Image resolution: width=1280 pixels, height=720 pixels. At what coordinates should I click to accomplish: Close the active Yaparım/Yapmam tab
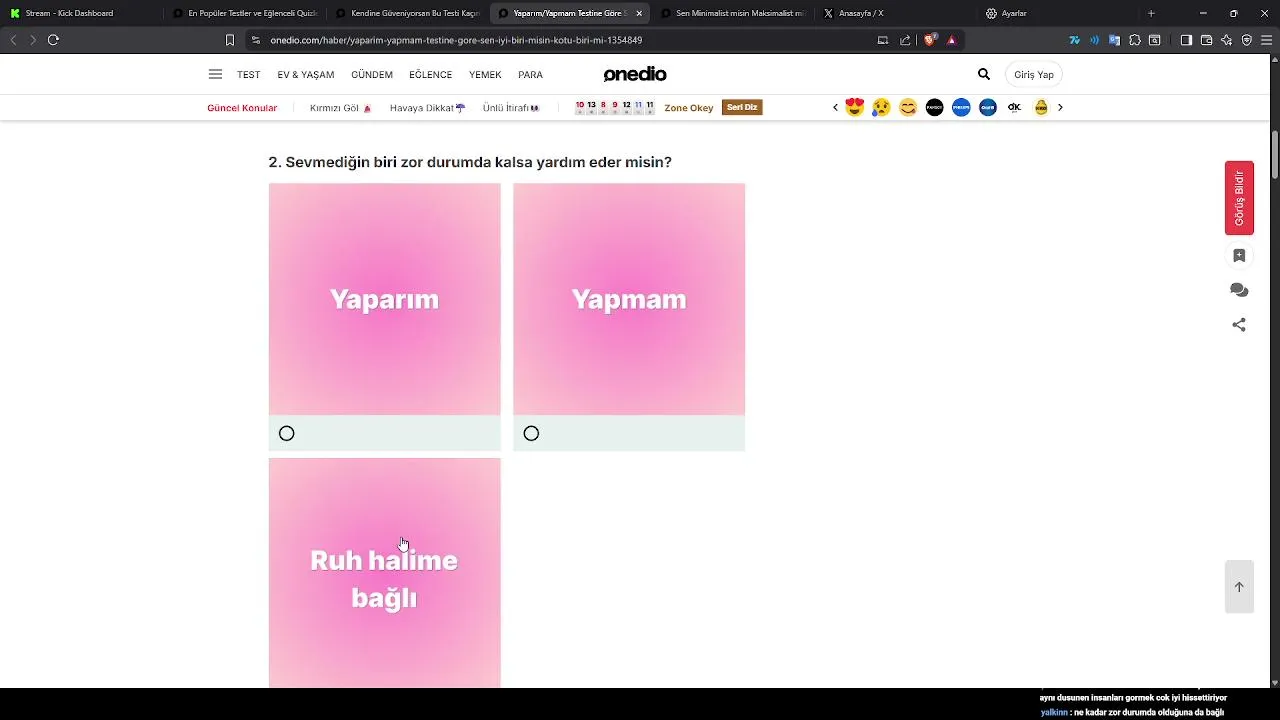639,13
